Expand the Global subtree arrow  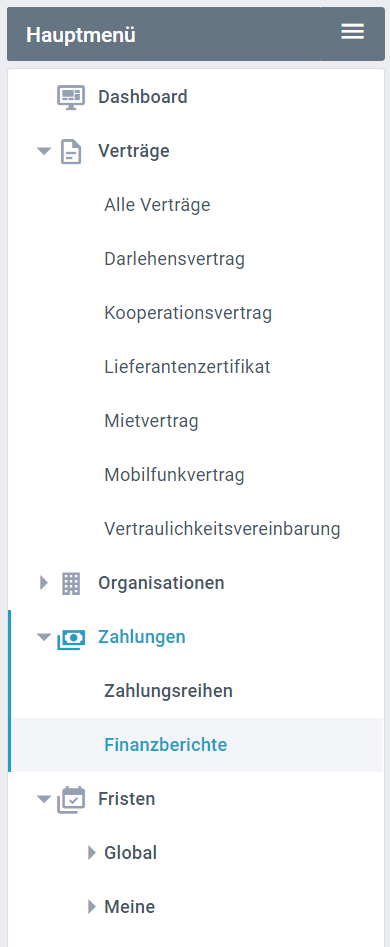point(92,853)
